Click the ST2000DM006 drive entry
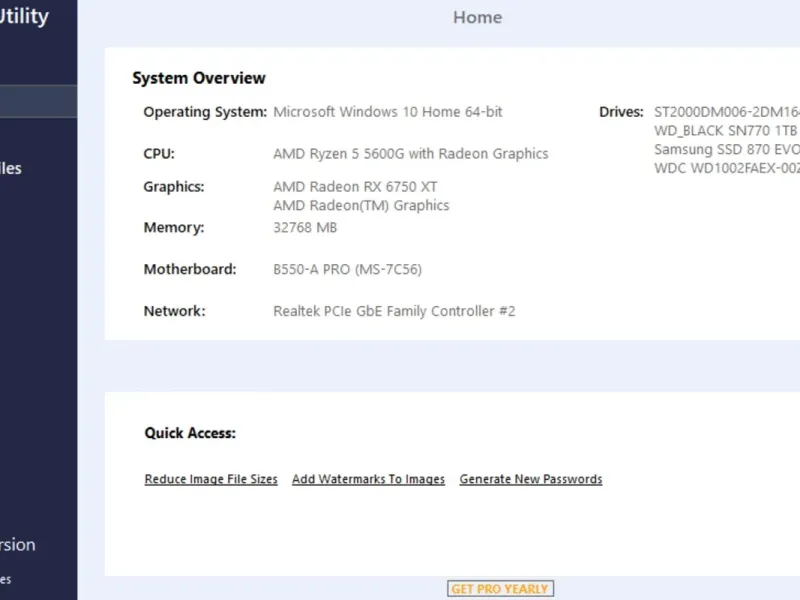 (727, 112)
